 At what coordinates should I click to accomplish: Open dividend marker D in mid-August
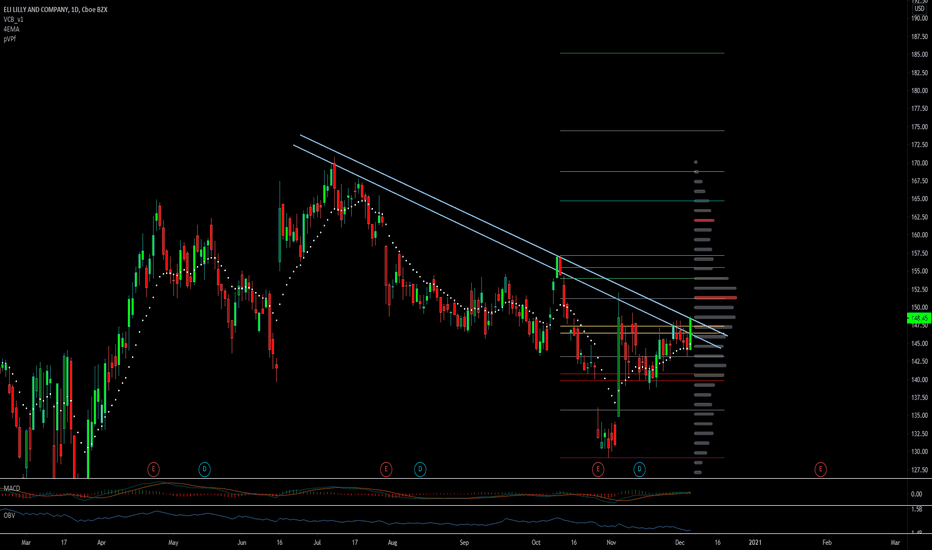click(x=420, y=469)
